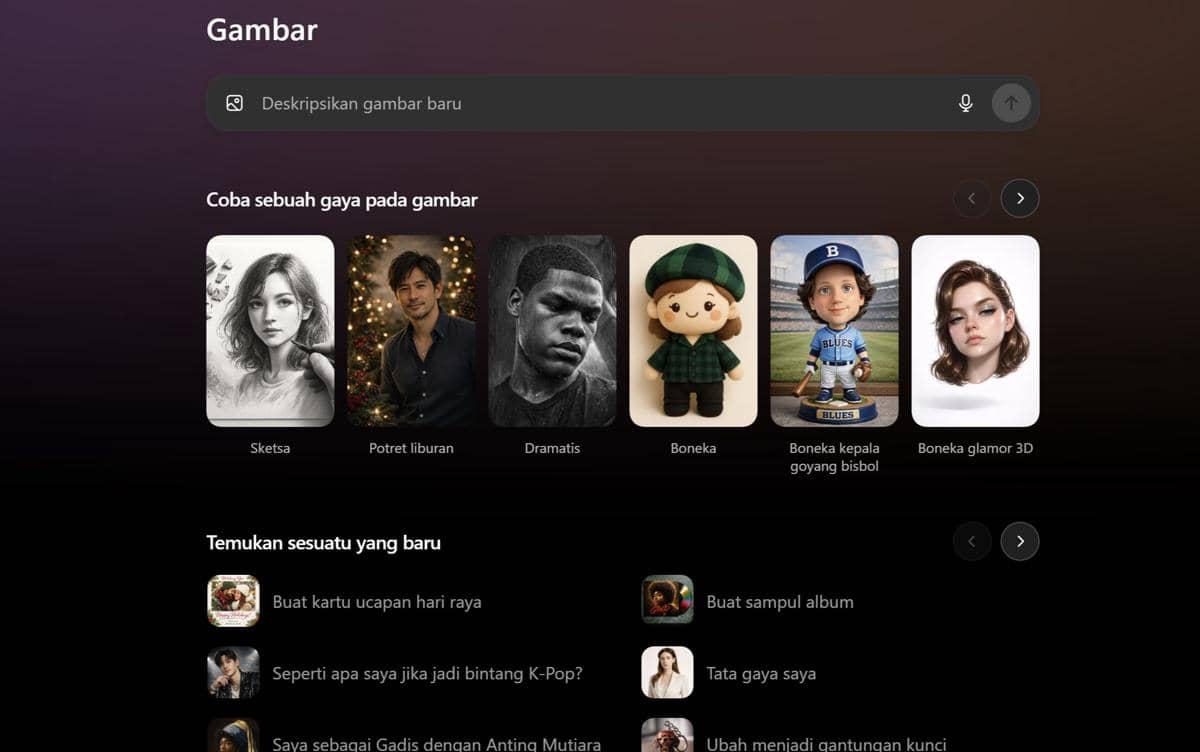Pick the Boneka style
This screenshot has height=752, width=1200.
[x=693, y=331]
